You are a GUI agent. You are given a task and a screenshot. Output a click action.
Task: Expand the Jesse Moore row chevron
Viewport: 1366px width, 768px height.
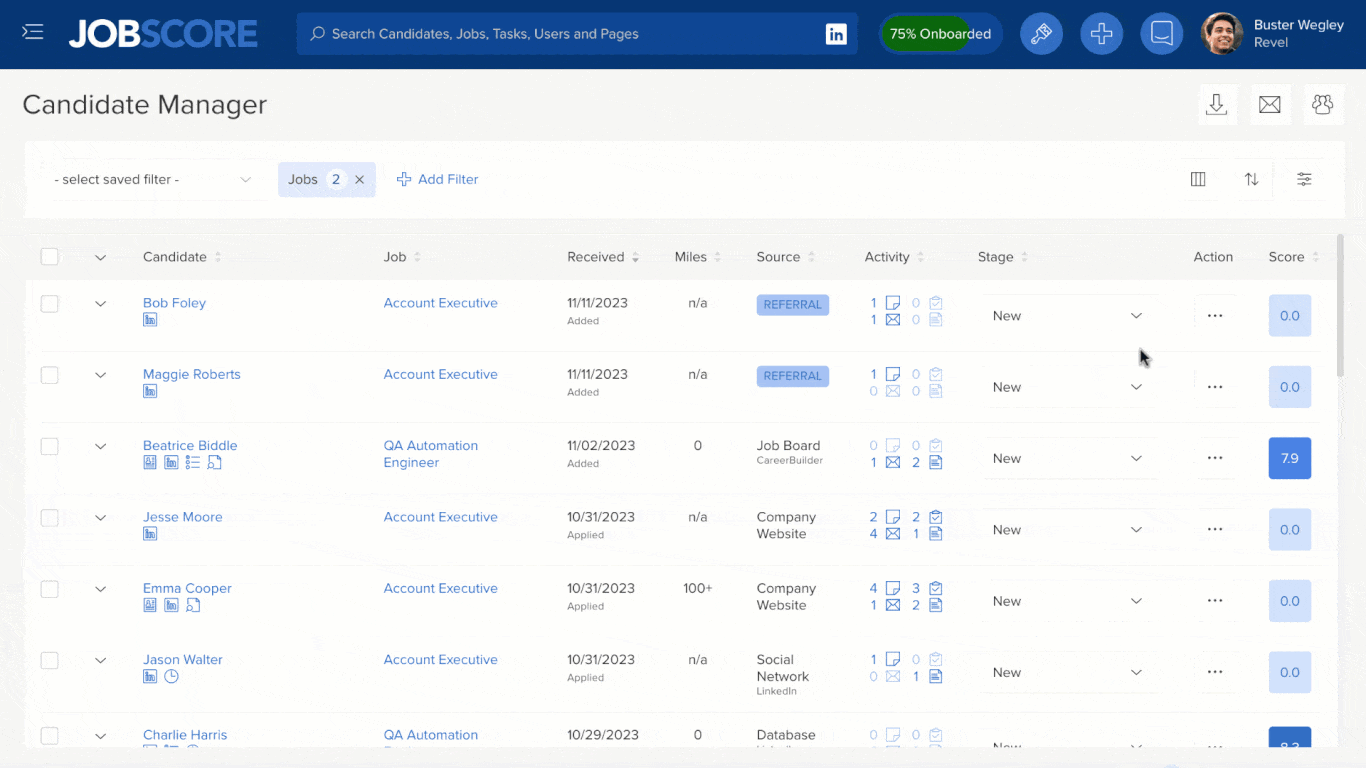coord(100,518)
